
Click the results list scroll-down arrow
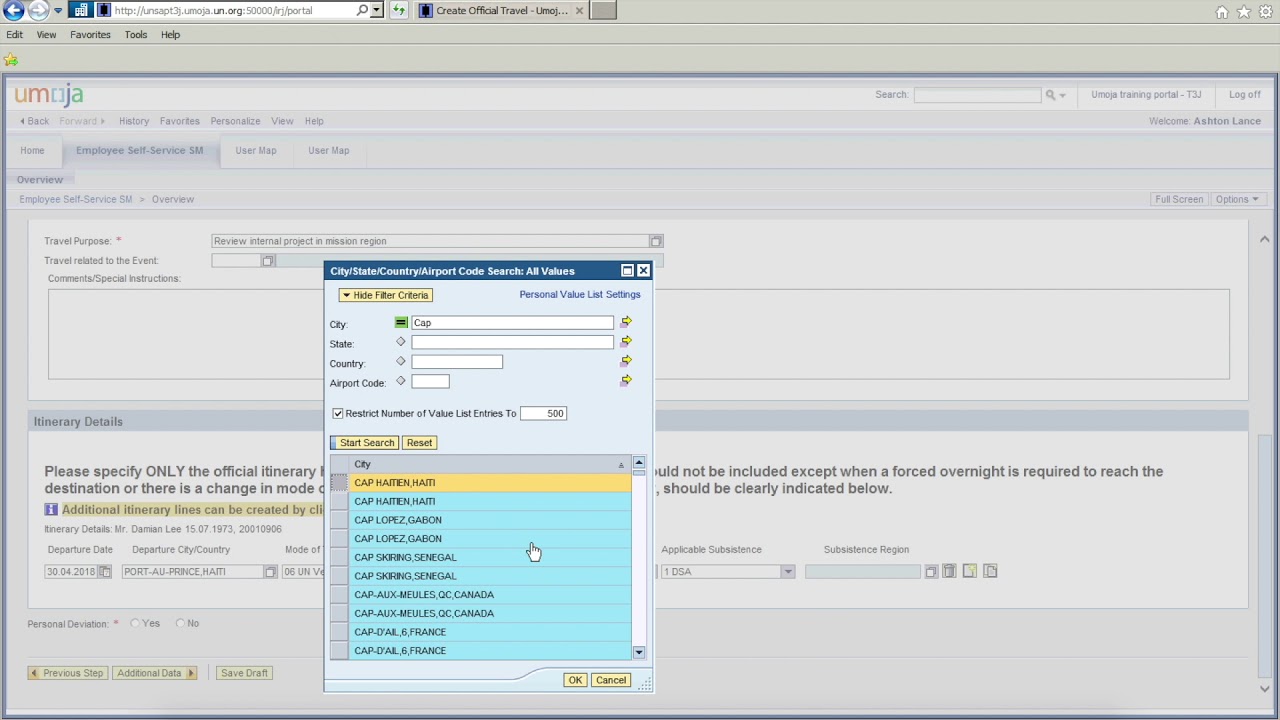coord(639,652)
